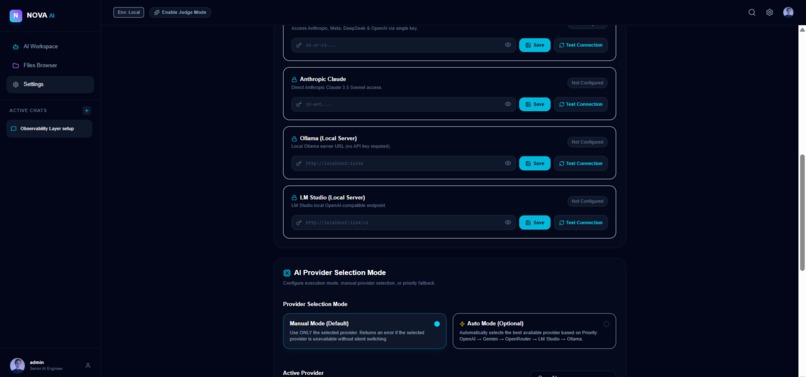Image resolution: width=806 pixels, height=377 pixels.
Task: Open search from the top bar icon
Action: pos(752,12)
